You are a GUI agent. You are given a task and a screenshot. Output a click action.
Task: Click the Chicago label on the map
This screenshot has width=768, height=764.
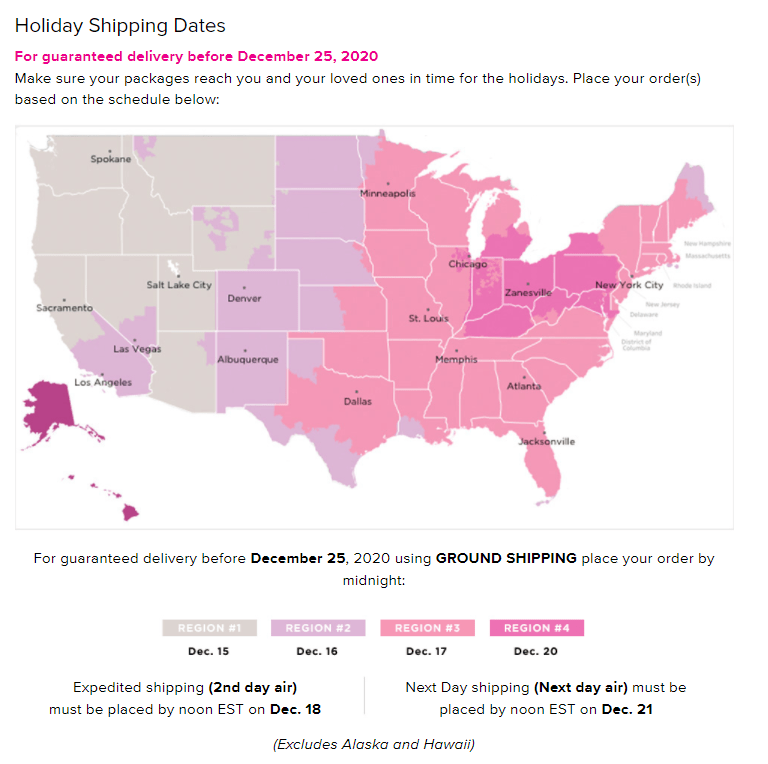[x=467, y=265]
